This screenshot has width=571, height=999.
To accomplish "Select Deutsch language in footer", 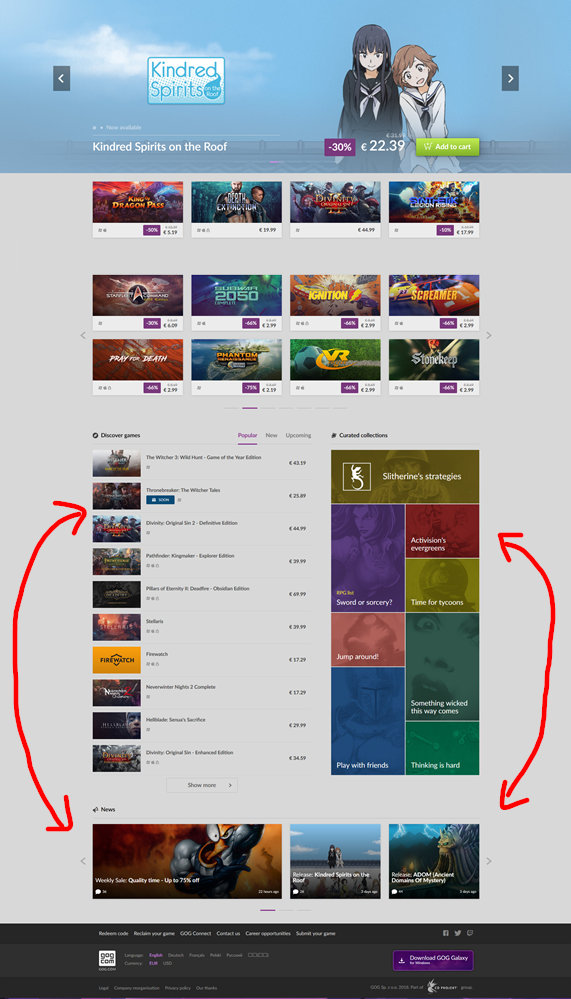I will click(x=176, y=955).
